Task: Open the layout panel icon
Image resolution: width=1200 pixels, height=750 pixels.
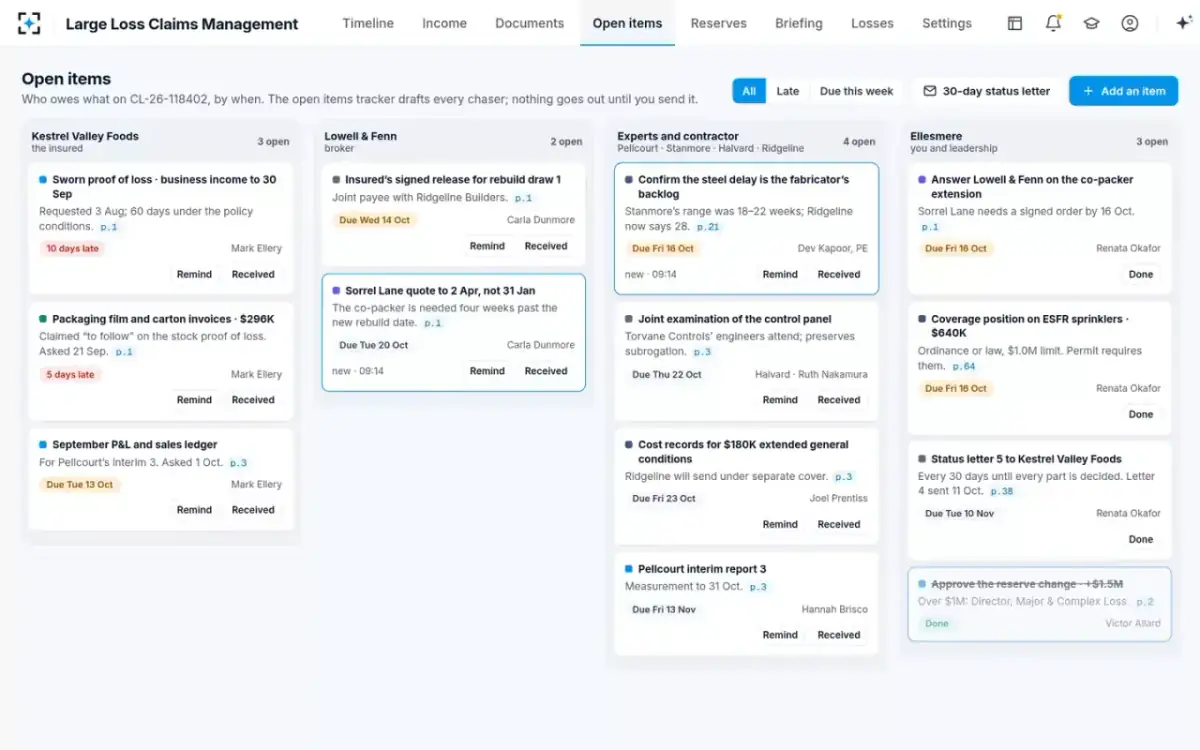Action: (x=1015, y=23)
